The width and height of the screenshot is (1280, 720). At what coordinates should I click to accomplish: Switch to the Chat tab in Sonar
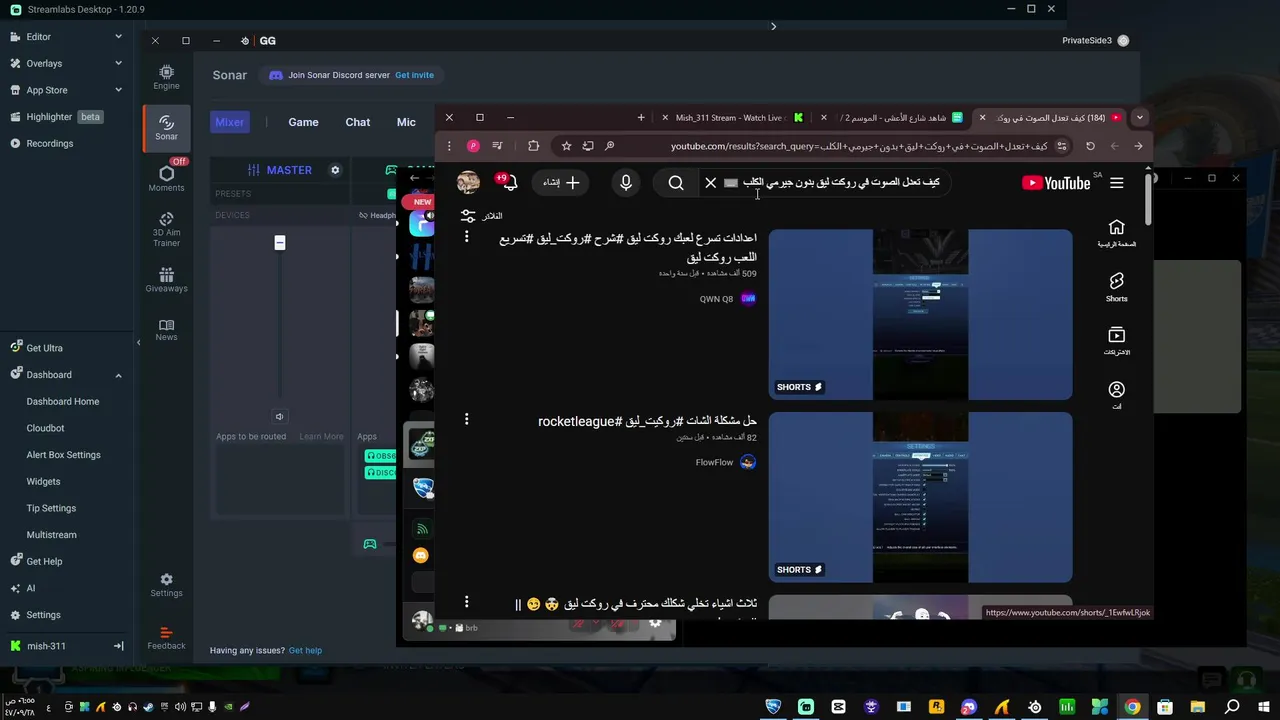coord(358,122)
